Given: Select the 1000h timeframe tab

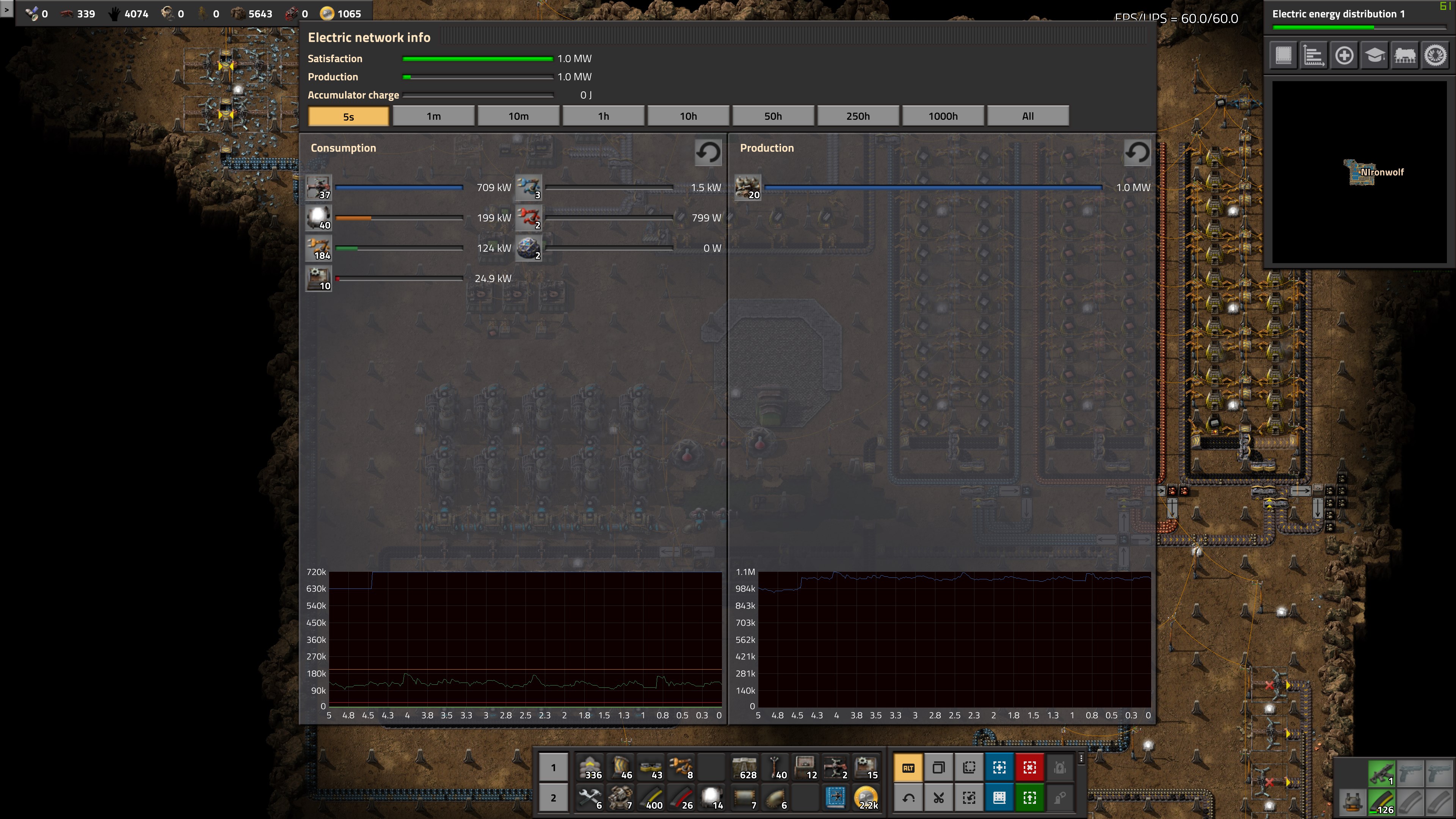Looking at the screenshot, I should (x=943, y=116).
